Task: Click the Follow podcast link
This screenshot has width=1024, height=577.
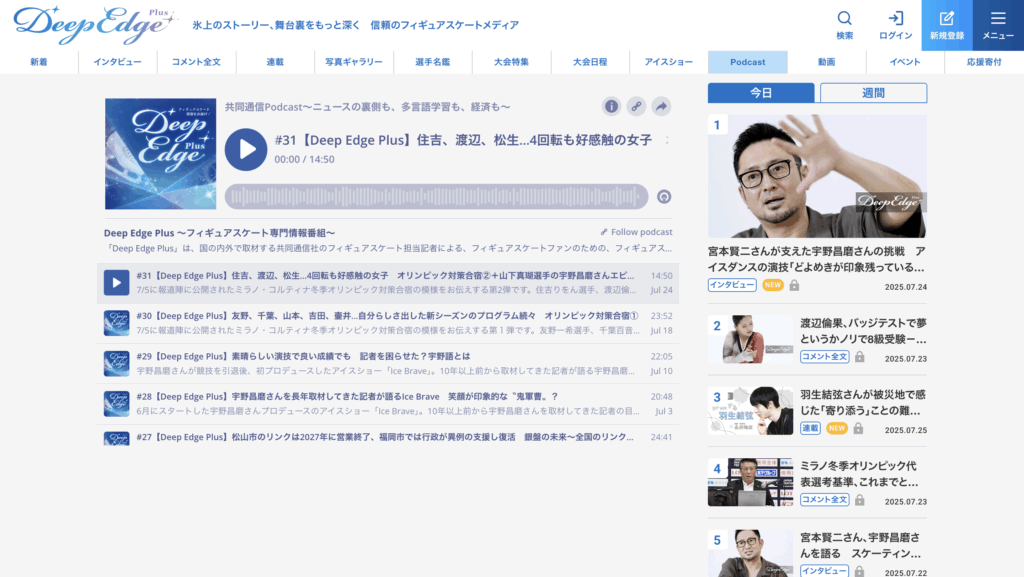Action: point(636,232)
